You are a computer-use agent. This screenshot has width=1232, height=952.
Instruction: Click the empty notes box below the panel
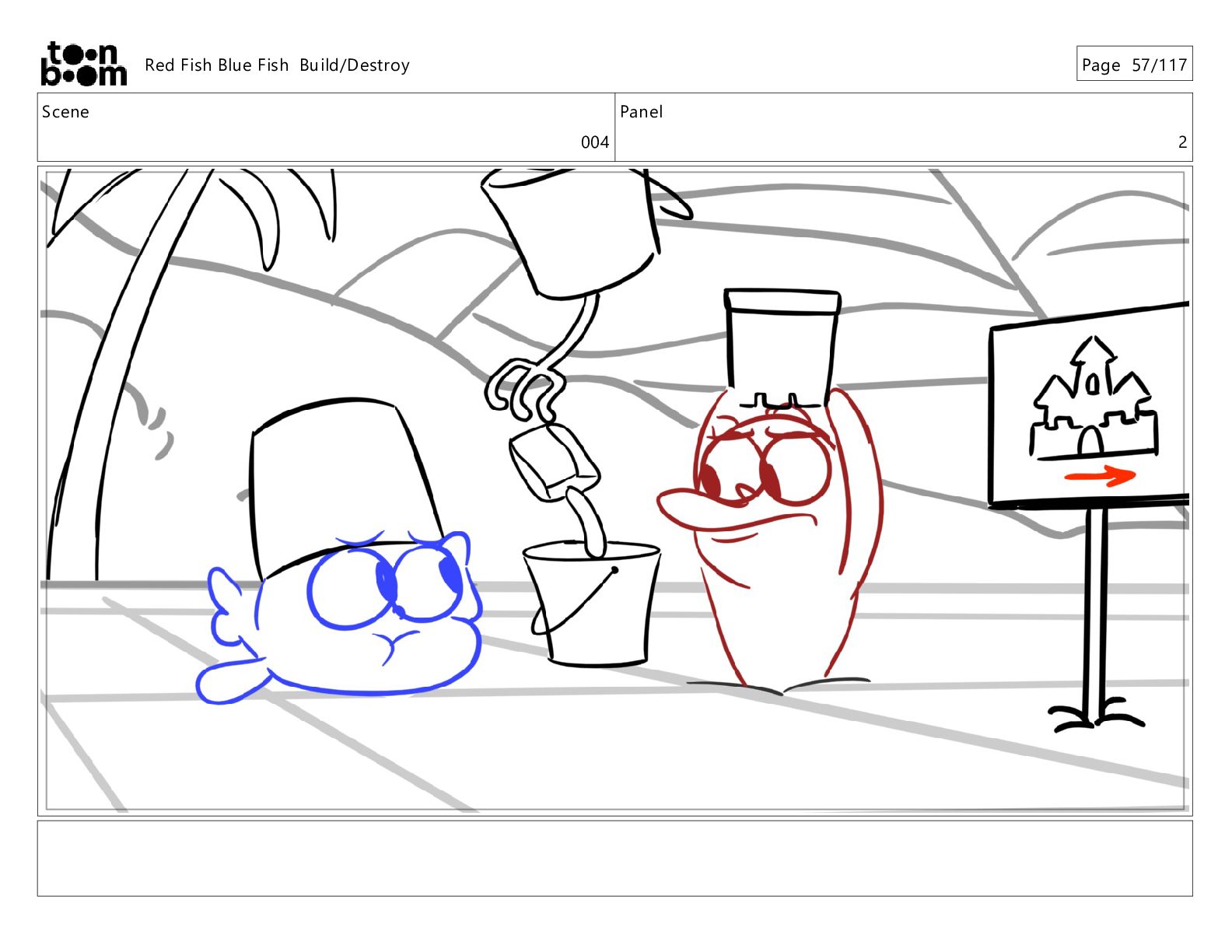[614, 859]
